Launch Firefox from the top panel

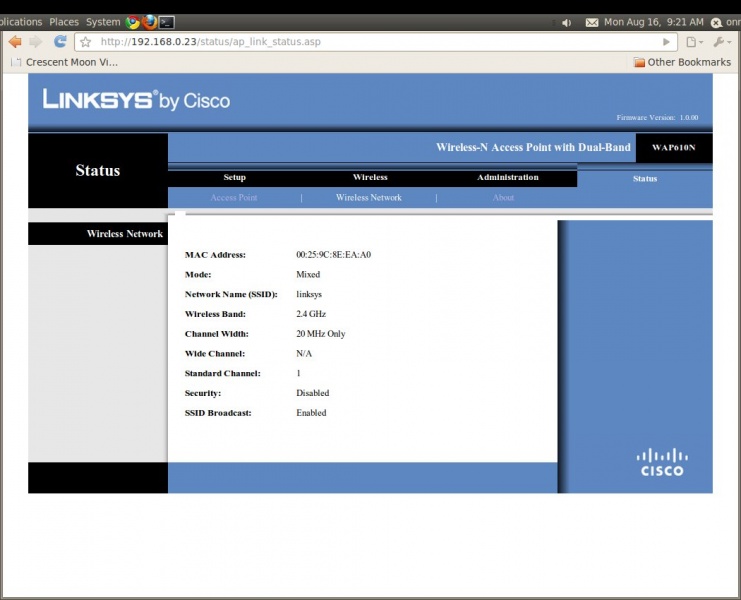[150, 21]
